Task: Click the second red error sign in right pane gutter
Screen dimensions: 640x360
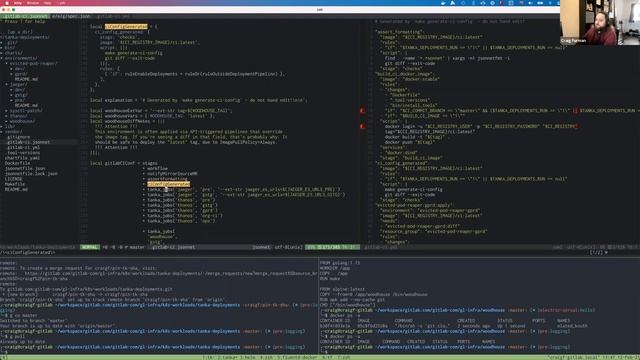Action: [362, 127]
